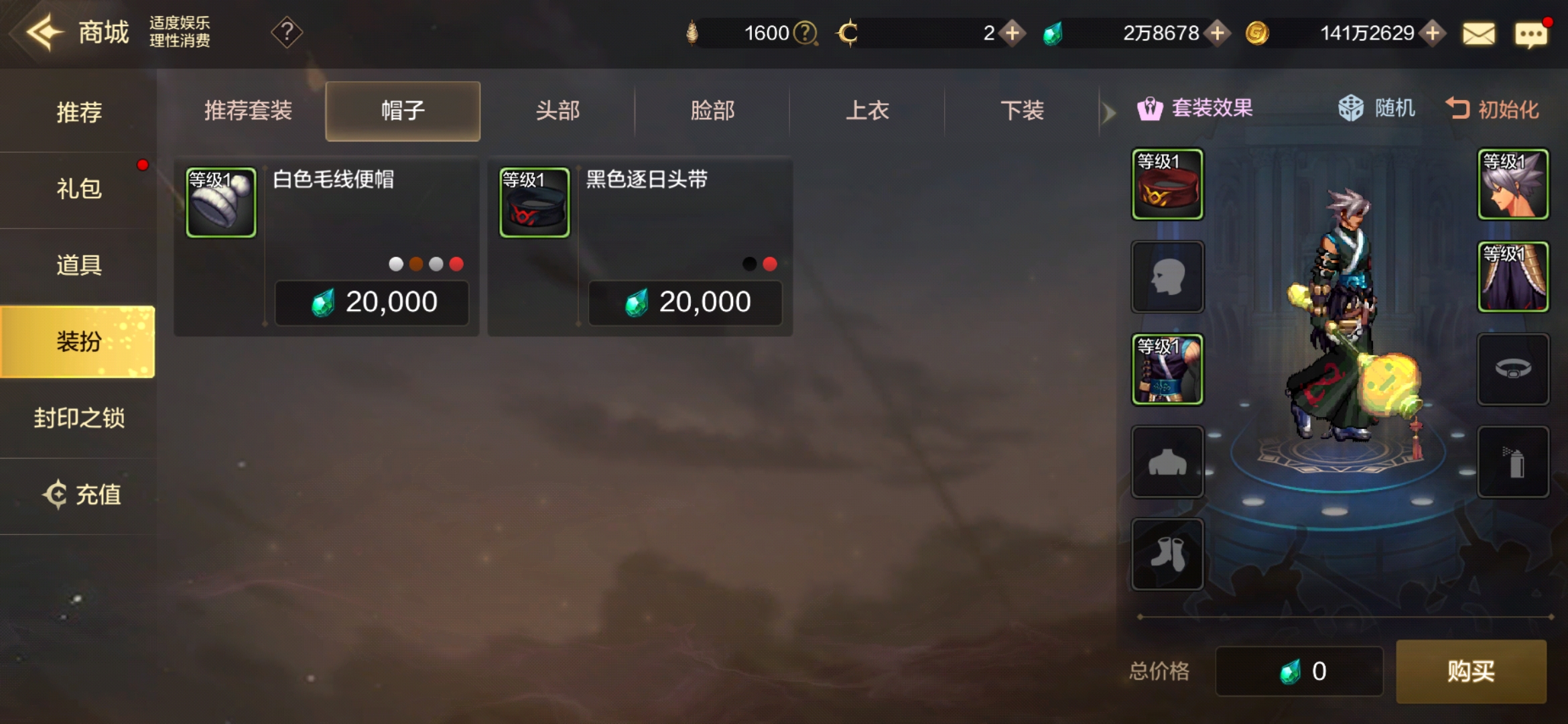Open the mail envelope icon

click(1478, 34)
